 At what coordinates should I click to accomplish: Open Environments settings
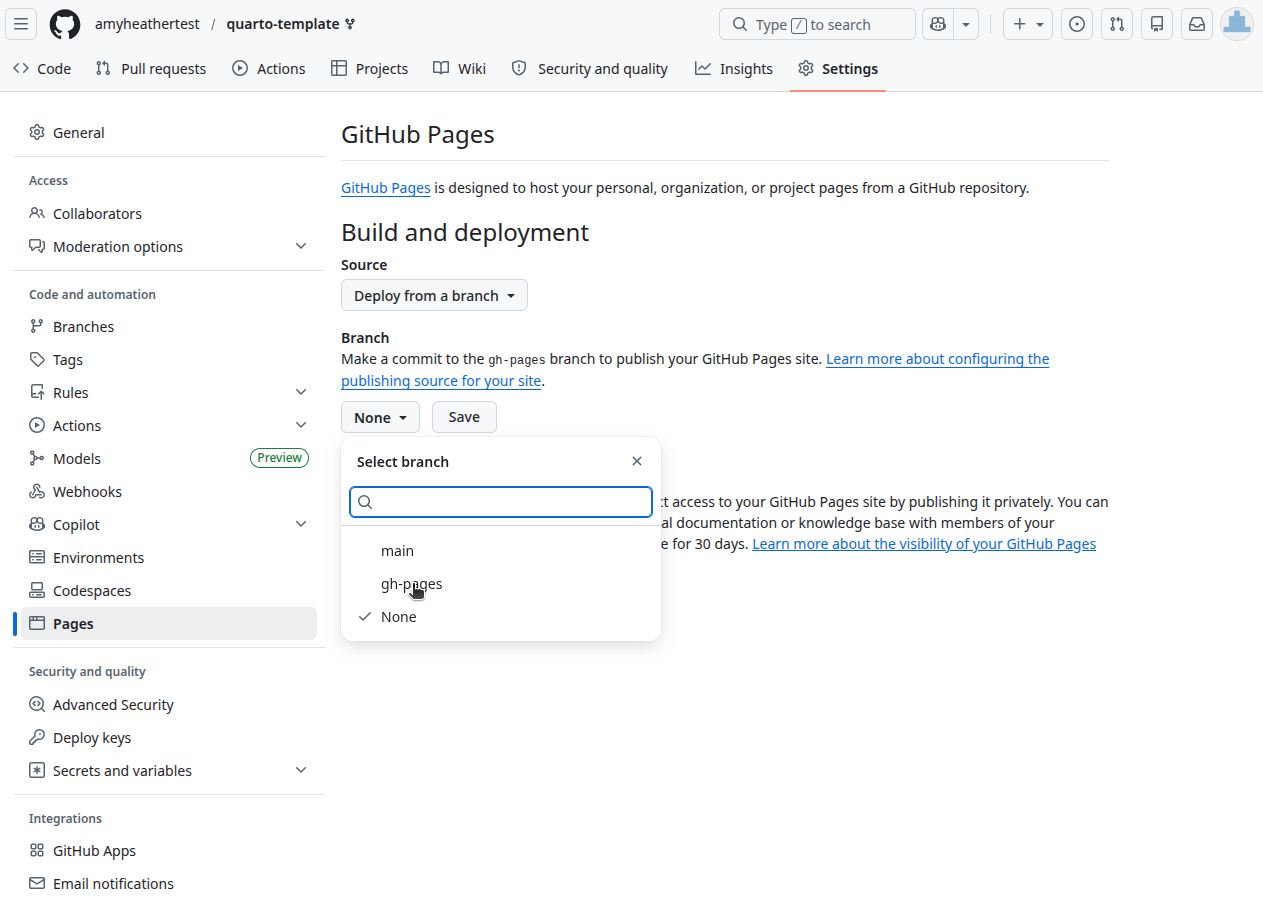pyautogui.click(x=169, y=557)
